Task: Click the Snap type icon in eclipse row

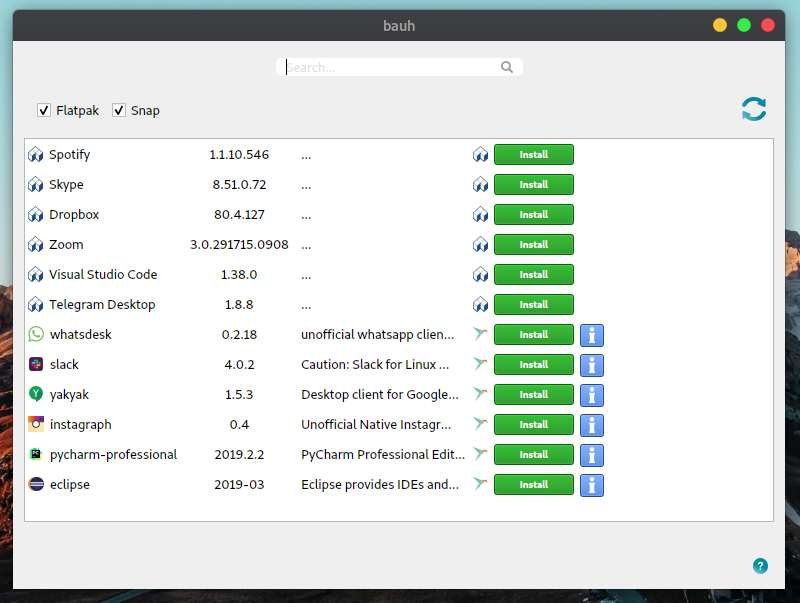Action: pos(480,483)
